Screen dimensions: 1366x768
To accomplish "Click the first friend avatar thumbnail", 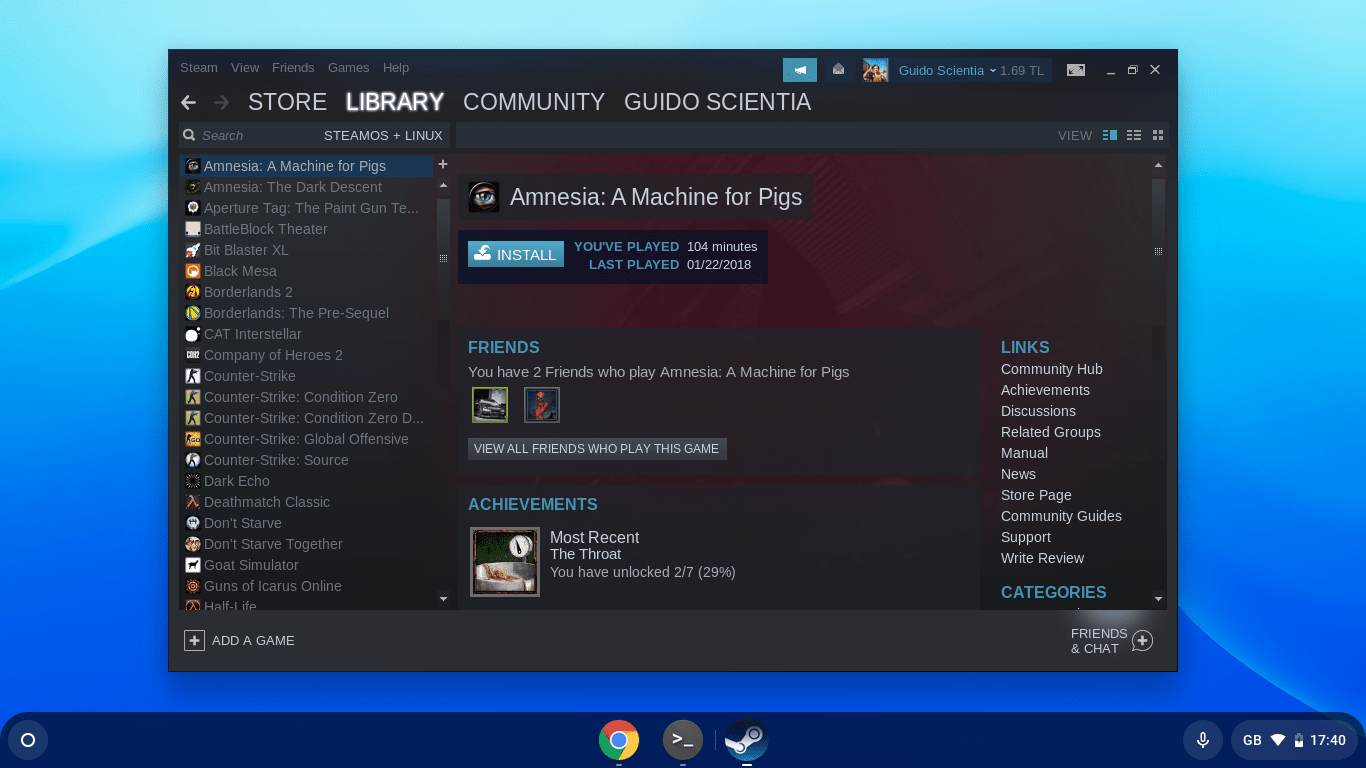I will pos(490,405).
